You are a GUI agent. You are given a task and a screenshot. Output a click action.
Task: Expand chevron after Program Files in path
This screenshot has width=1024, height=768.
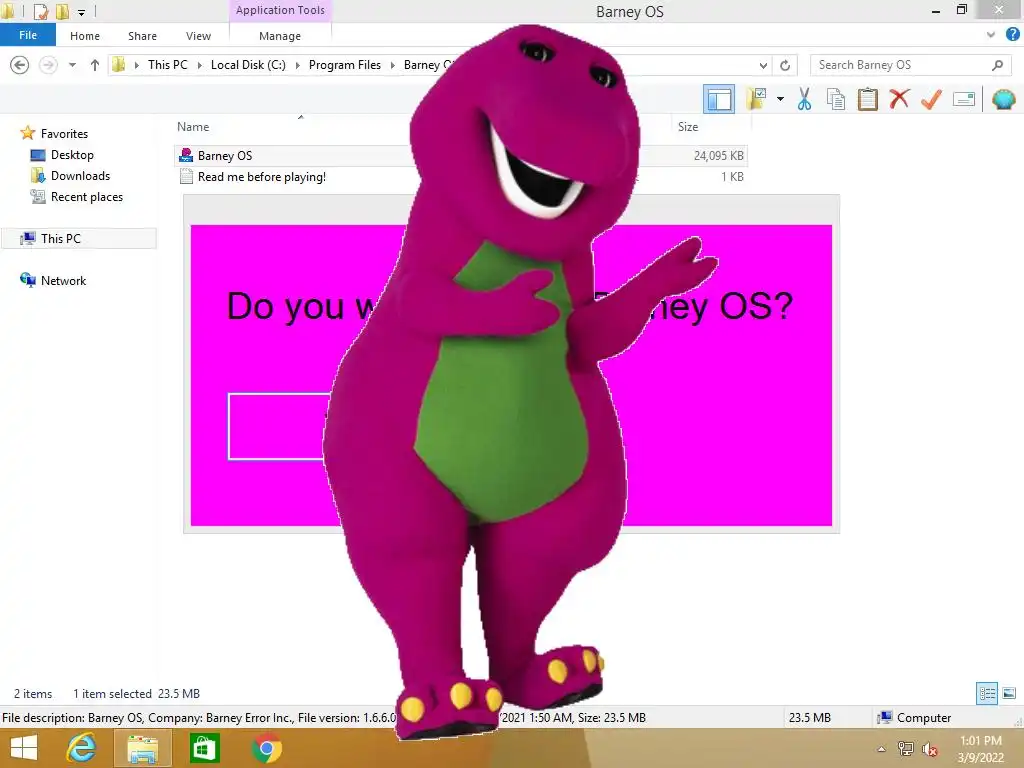click(392, 65)
